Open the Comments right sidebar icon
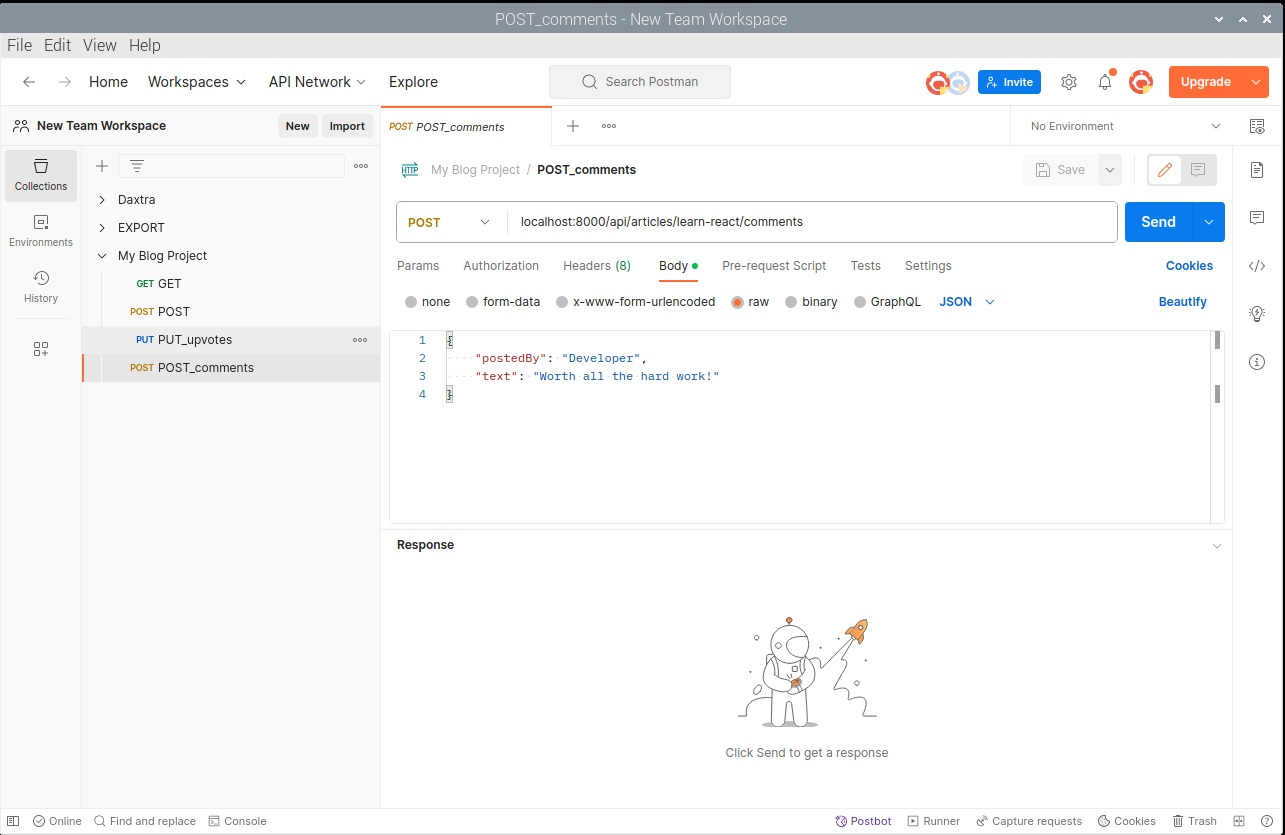Viewport: 1285px width, 835px height. point(1257,218)
